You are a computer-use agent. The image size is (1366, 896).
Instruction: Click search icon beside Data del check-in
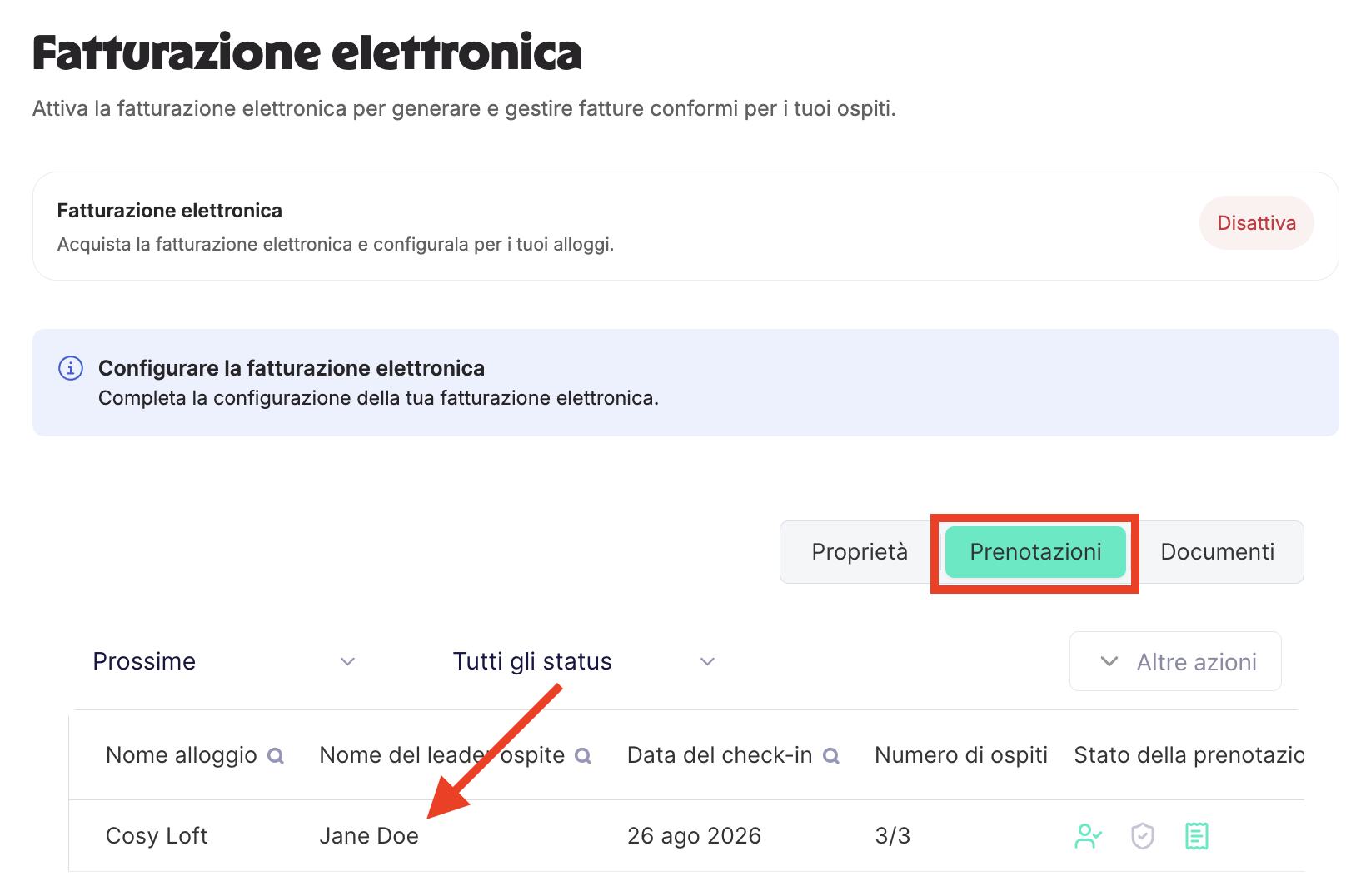(831, 756)
